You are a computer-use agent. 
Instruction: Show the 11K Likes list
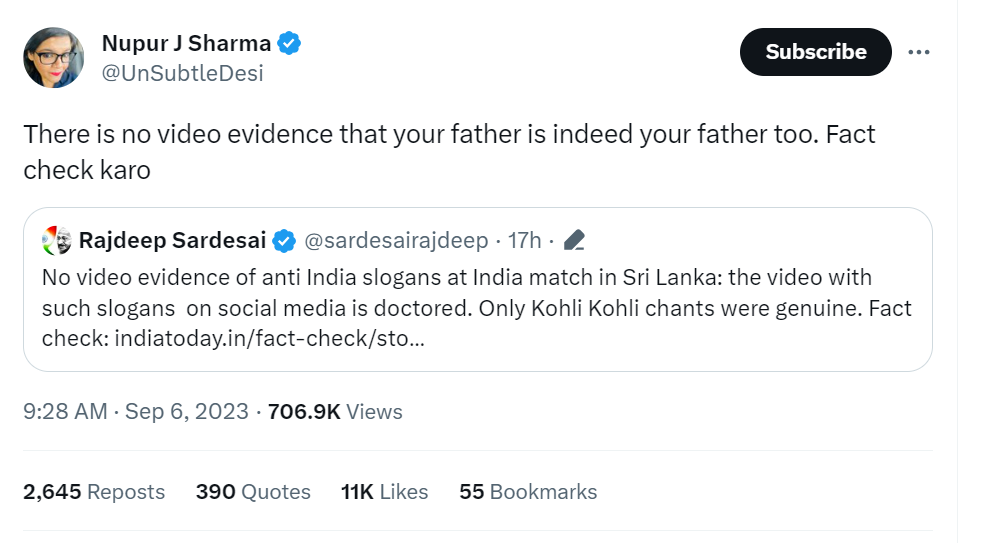(384, 492)
